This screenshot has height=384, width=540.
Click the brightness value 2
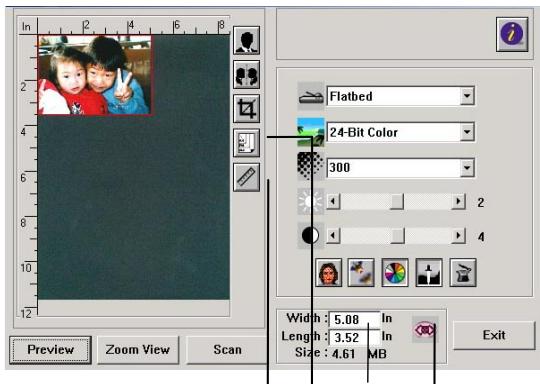click(481, 203)
